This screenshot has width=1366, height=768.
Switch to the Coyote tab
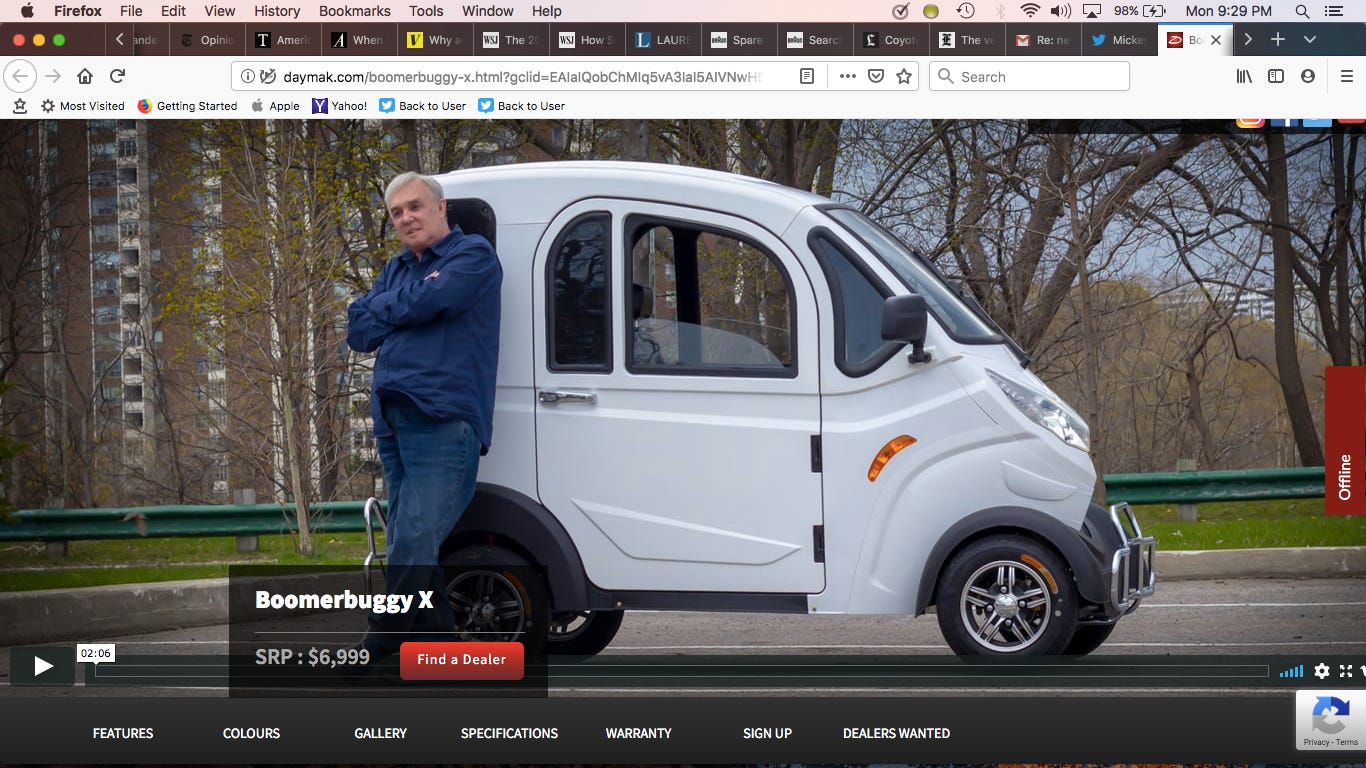pos(891,40)
